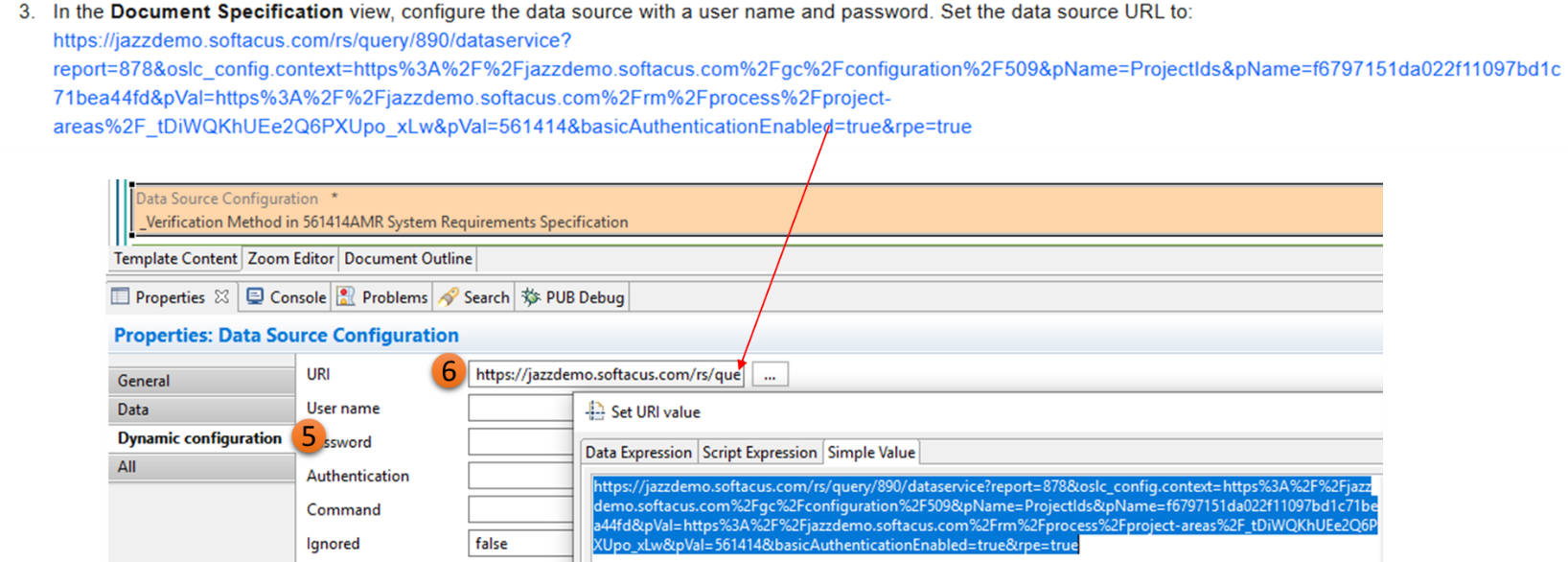
Task: Click the Authentication input field
Action: [520, 476]
